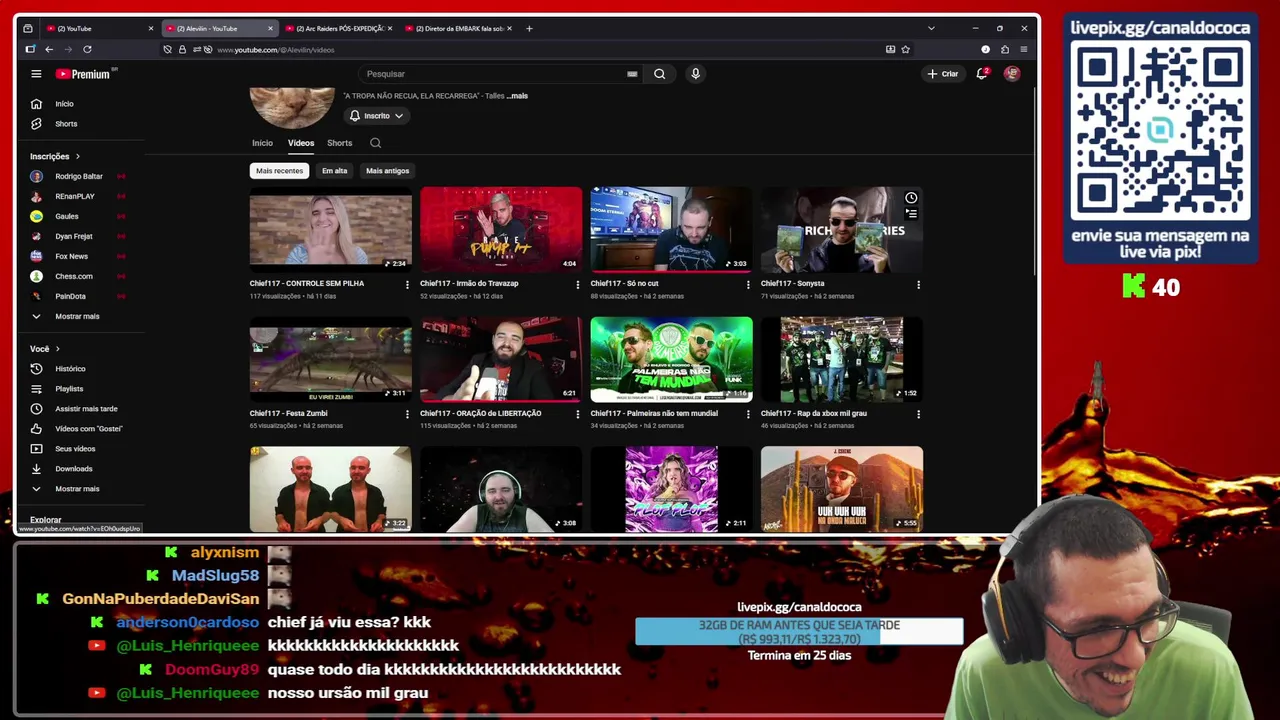The image size is (1280, 720).
Task: Go back with browser back arrow
Action: pyautogui.click(x=48, y=49)
